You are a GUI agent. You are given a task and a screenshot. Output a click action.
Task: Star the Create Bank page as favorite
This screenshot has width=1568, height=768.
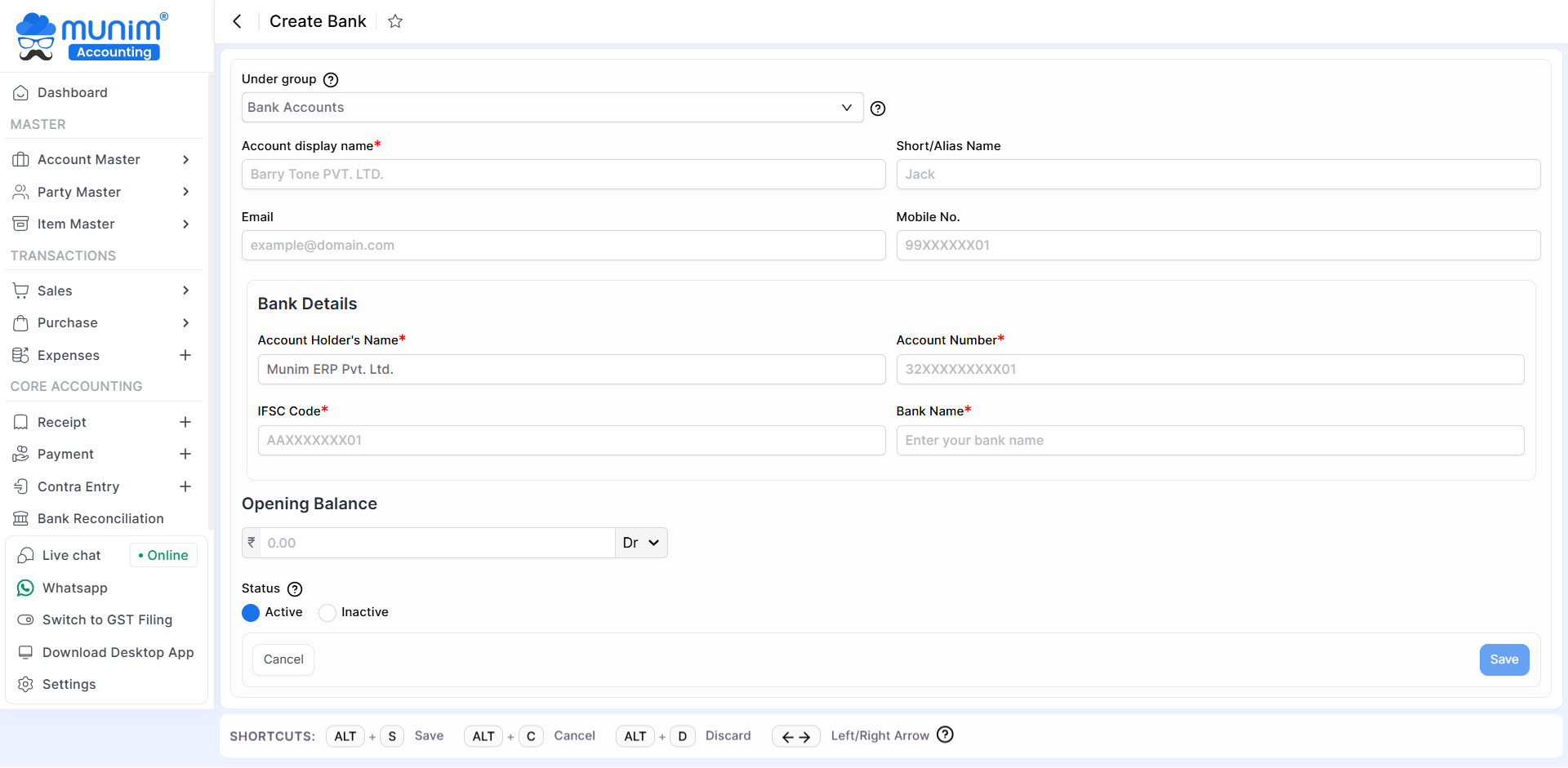[395, 21]
